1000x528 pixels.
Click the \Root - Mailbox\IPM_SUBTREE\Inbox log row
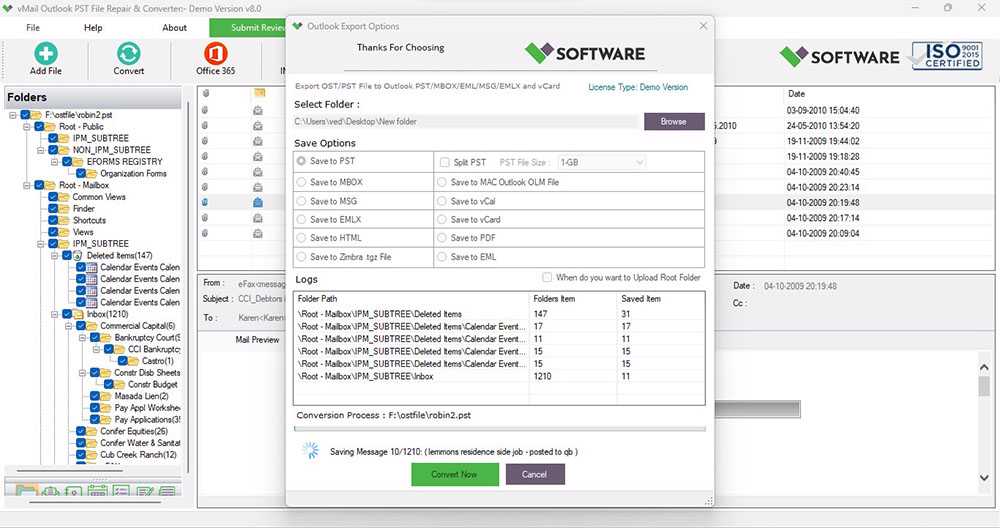point(499,377)
